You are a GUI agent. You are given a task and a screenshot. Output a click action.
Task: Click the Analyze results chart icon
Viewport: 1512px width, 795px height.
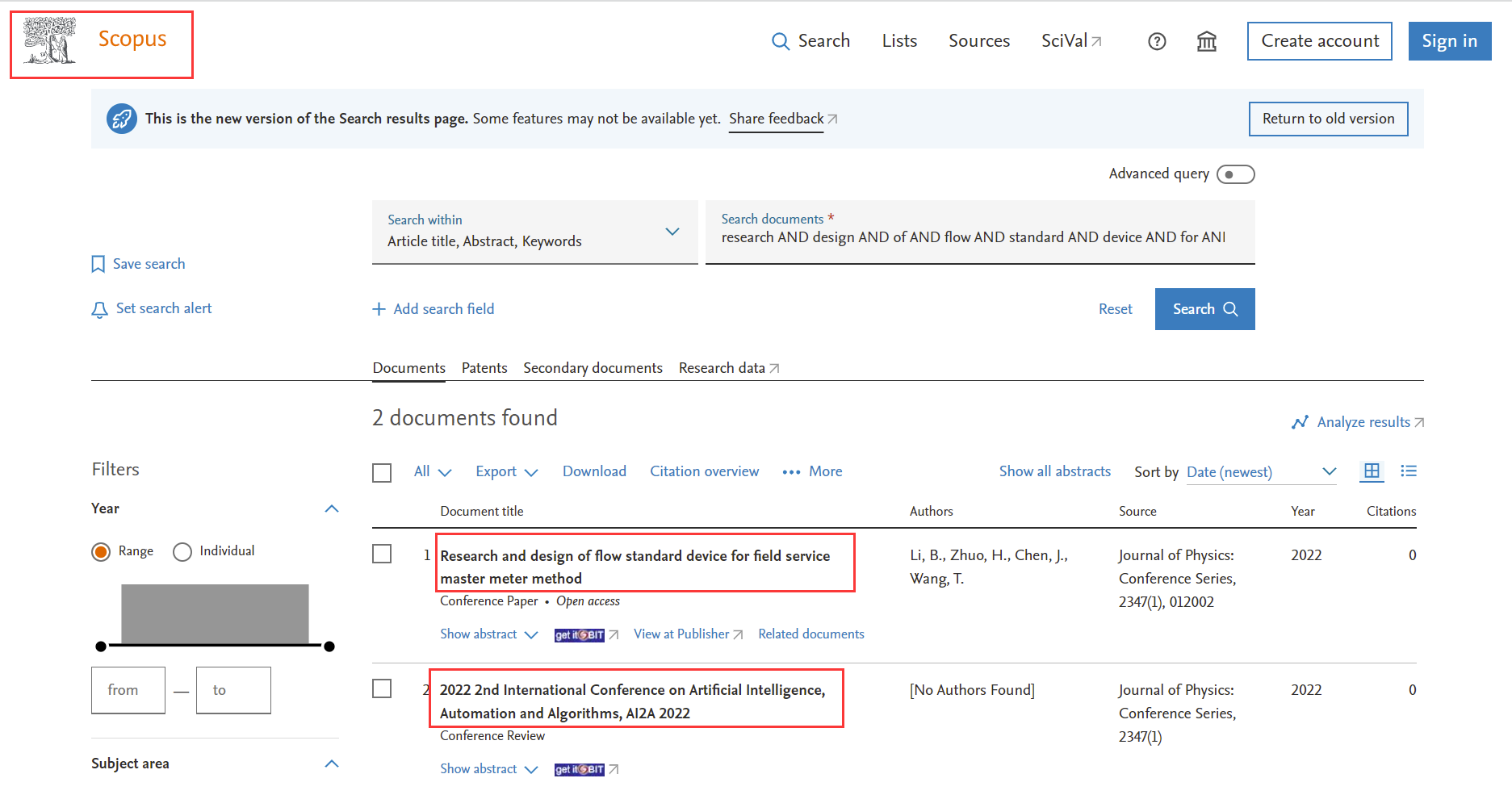pyautogui.click(x=1300, y=422)
